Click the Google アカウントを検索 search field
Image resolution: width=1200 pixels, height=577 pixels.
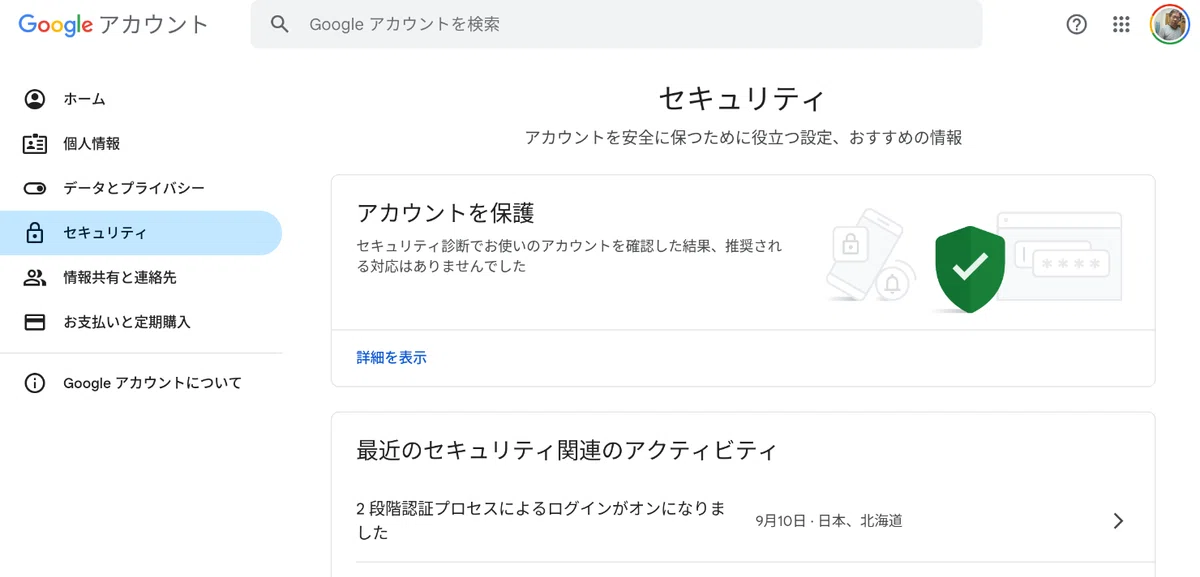[x=616, y=24]
